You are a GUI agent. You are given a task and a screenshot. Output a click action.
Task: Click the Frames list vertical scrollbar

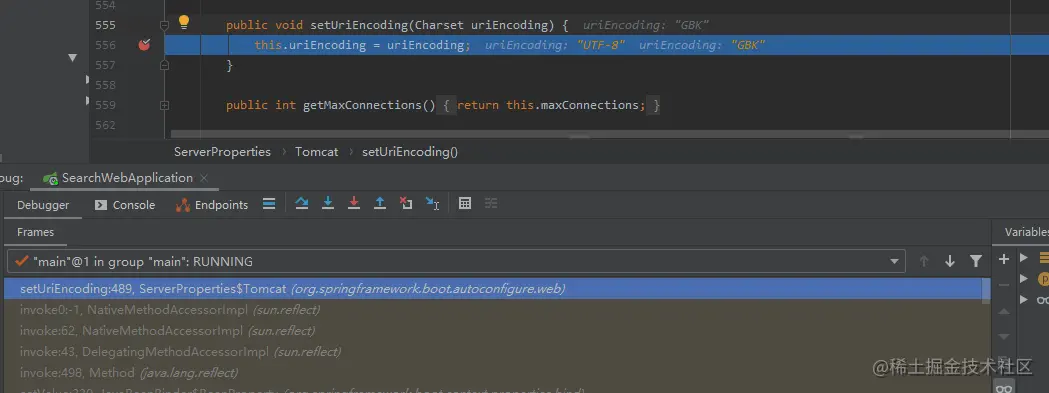[987, 292]
